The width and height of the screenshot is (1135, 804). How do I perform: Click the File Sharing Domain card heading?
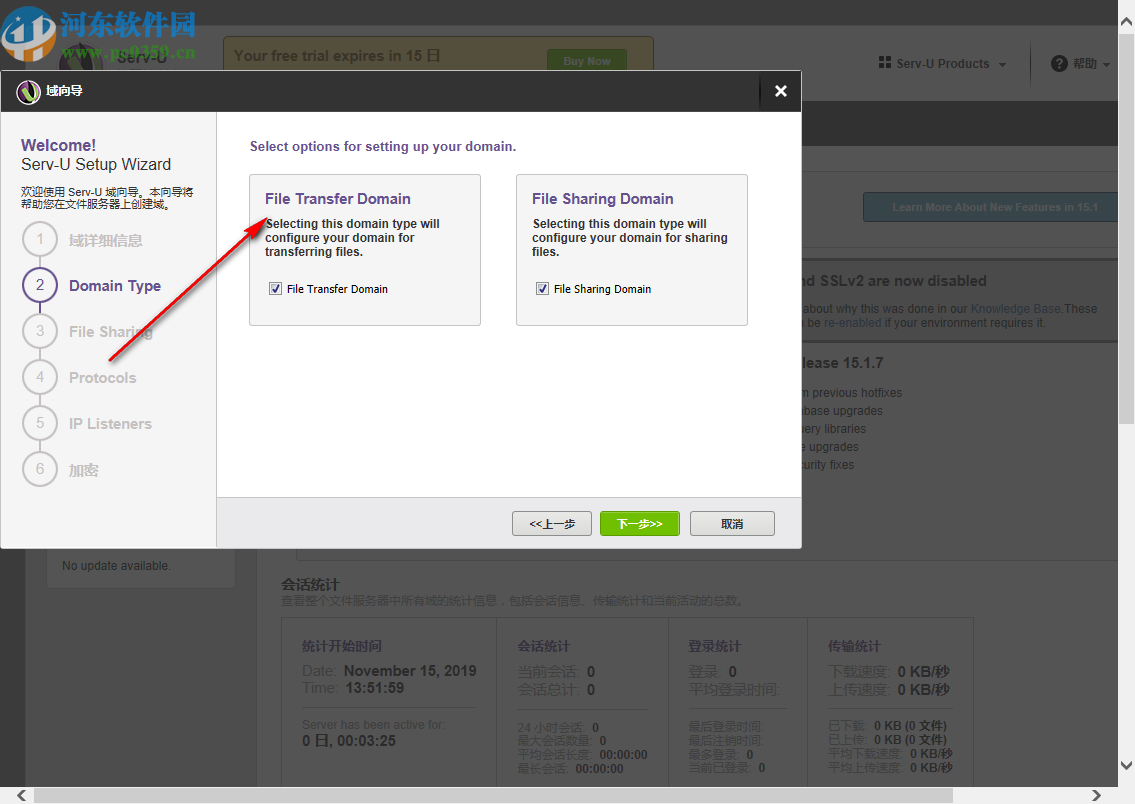click(602, 199)
